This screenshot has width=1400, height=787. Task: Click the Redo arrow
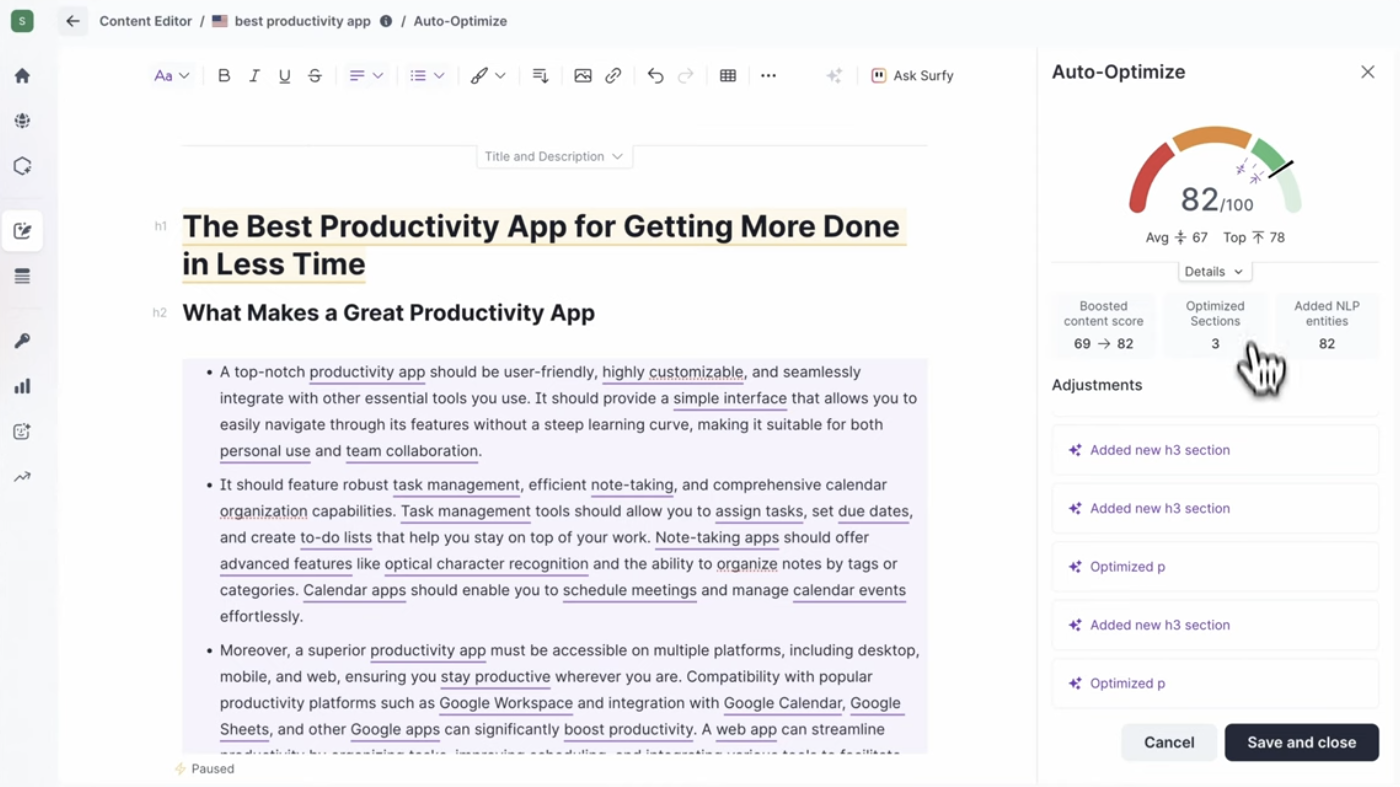coord(686,76)
